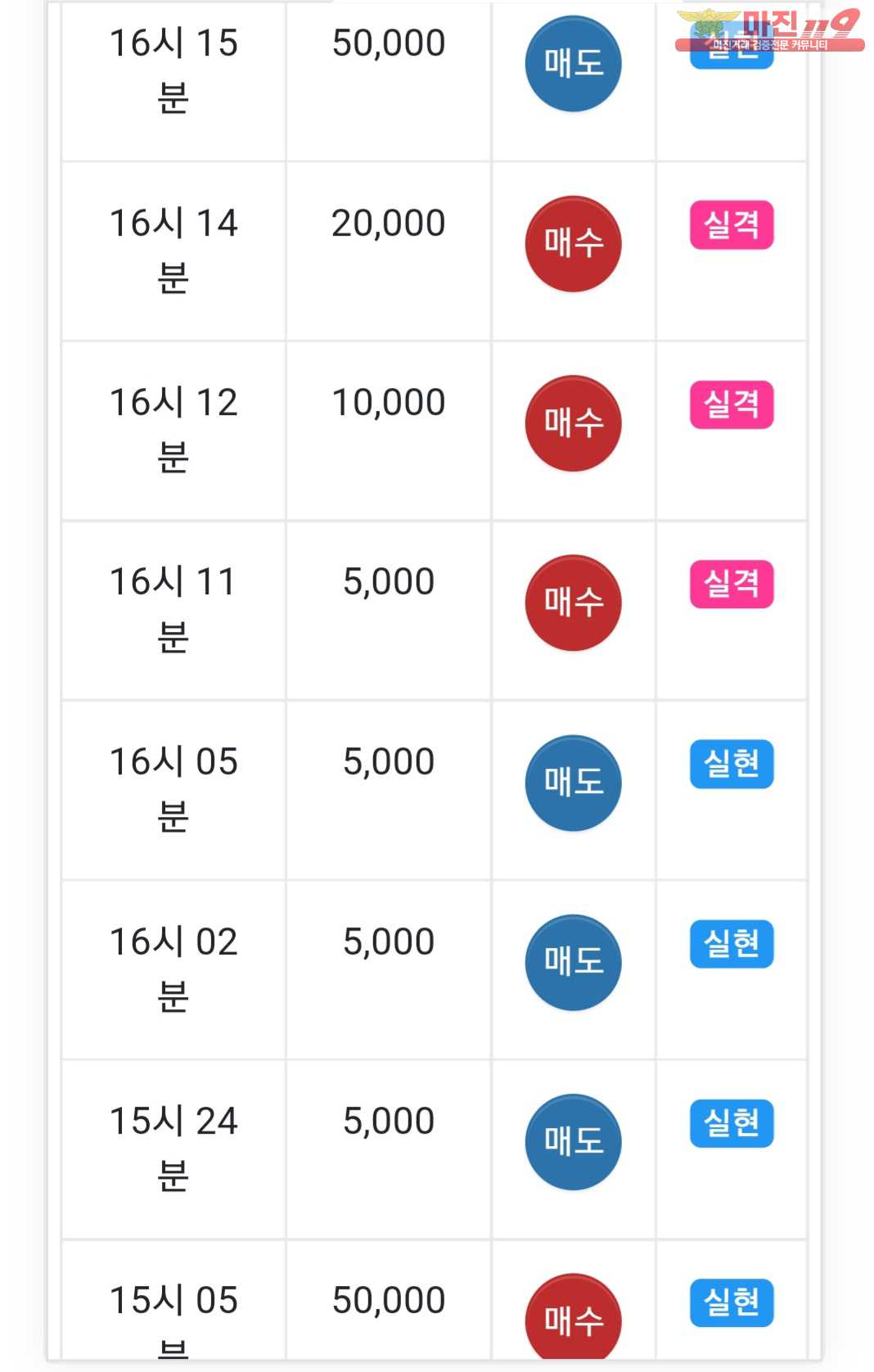The height and width of the screenshot is (1372, 874).
Task: Click the pink 실격 badge for 20,000 row
Action: coord(732,225)
